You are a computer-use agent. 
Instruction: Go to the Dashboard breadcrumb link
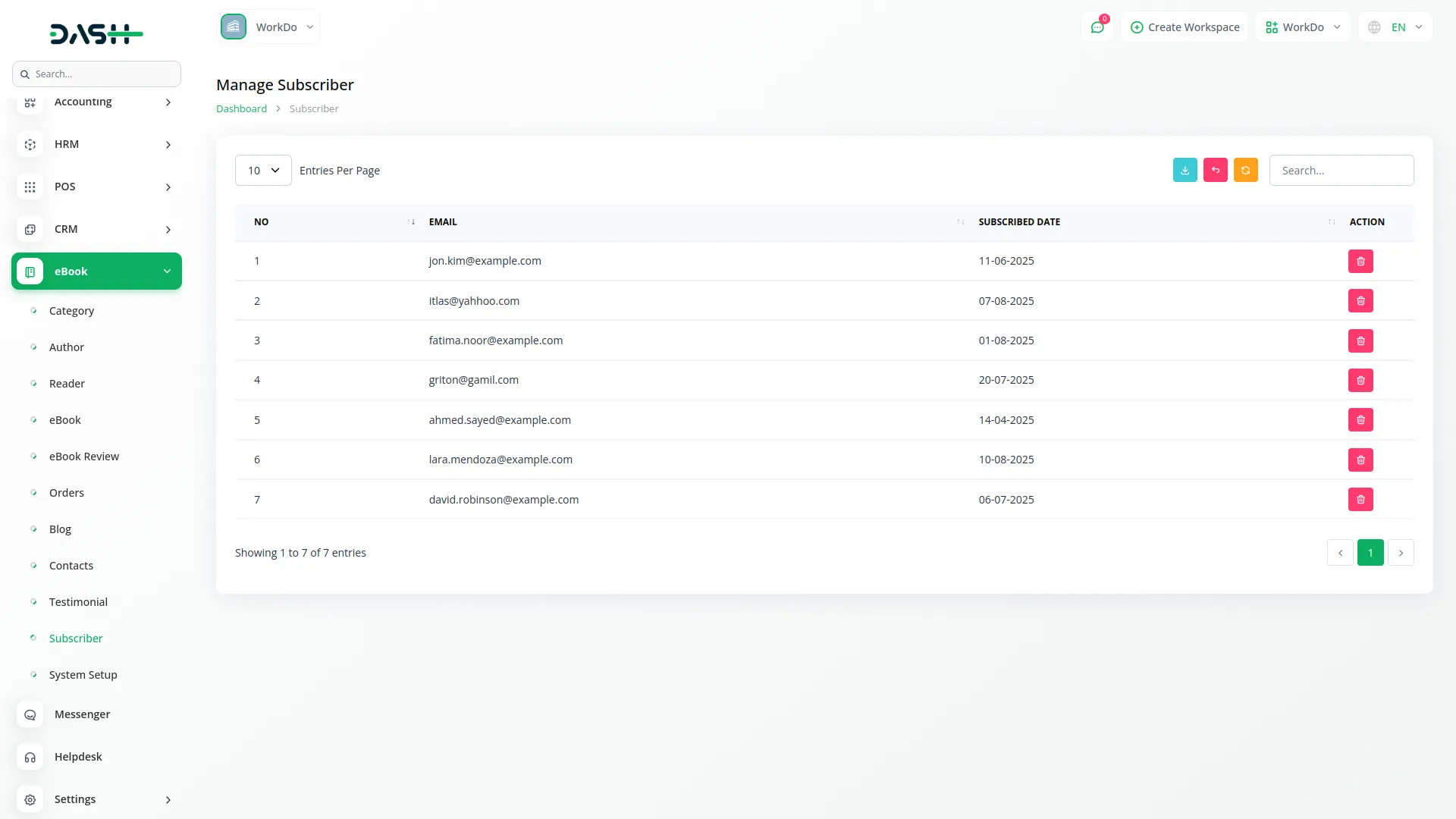click(241, 108)
